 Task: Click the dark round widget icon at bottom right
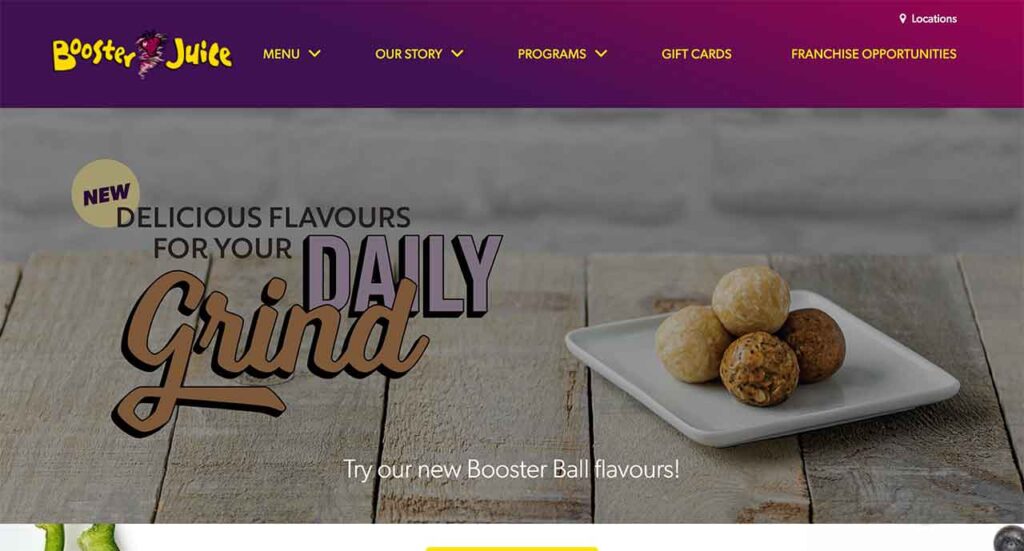pos(1009,539)
